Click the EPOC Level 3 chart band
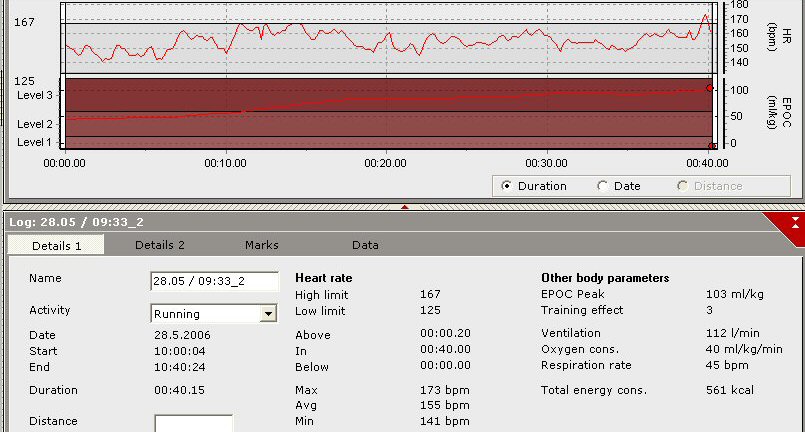The width and height of the screenshot is (805, 432). pos(380,95)
